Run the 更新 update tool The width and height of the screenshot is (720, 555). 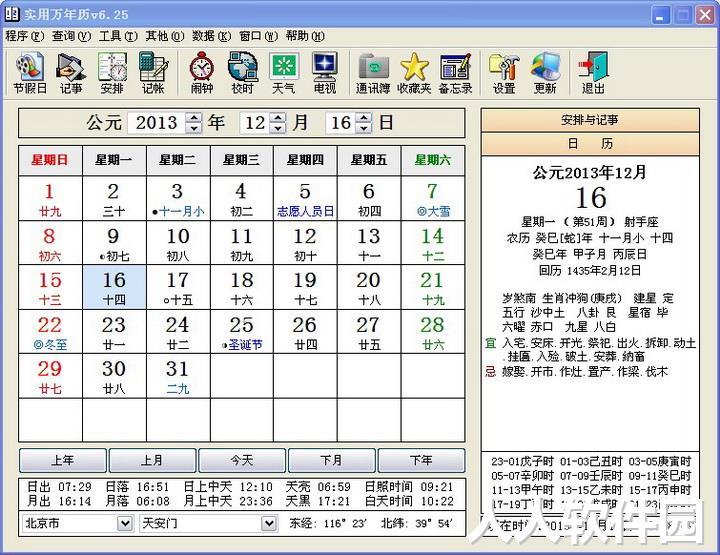(x=545, y=73)
